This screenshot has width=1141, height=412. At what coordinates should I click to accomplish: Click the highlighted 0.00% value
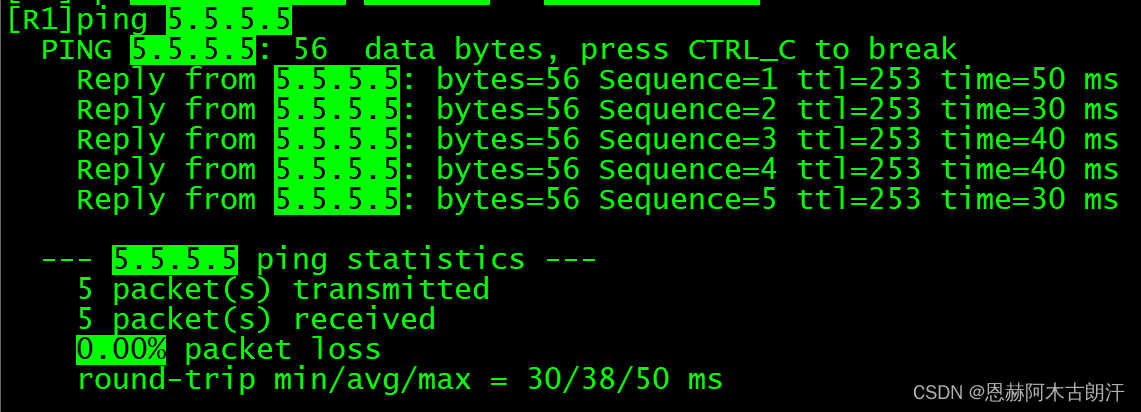[121, 350]
